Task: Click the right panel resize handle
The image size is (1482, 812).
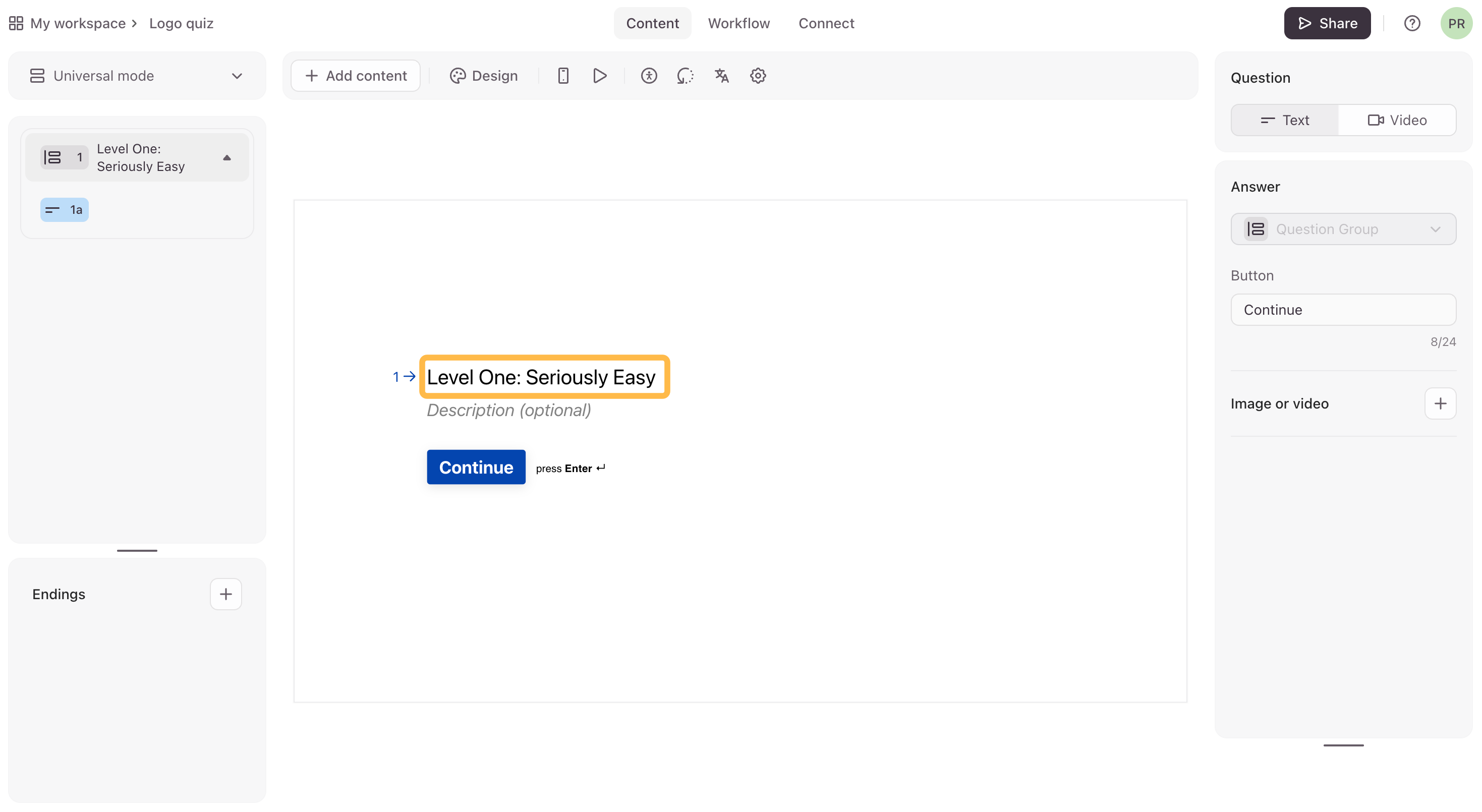Action: coord(1343,746)
